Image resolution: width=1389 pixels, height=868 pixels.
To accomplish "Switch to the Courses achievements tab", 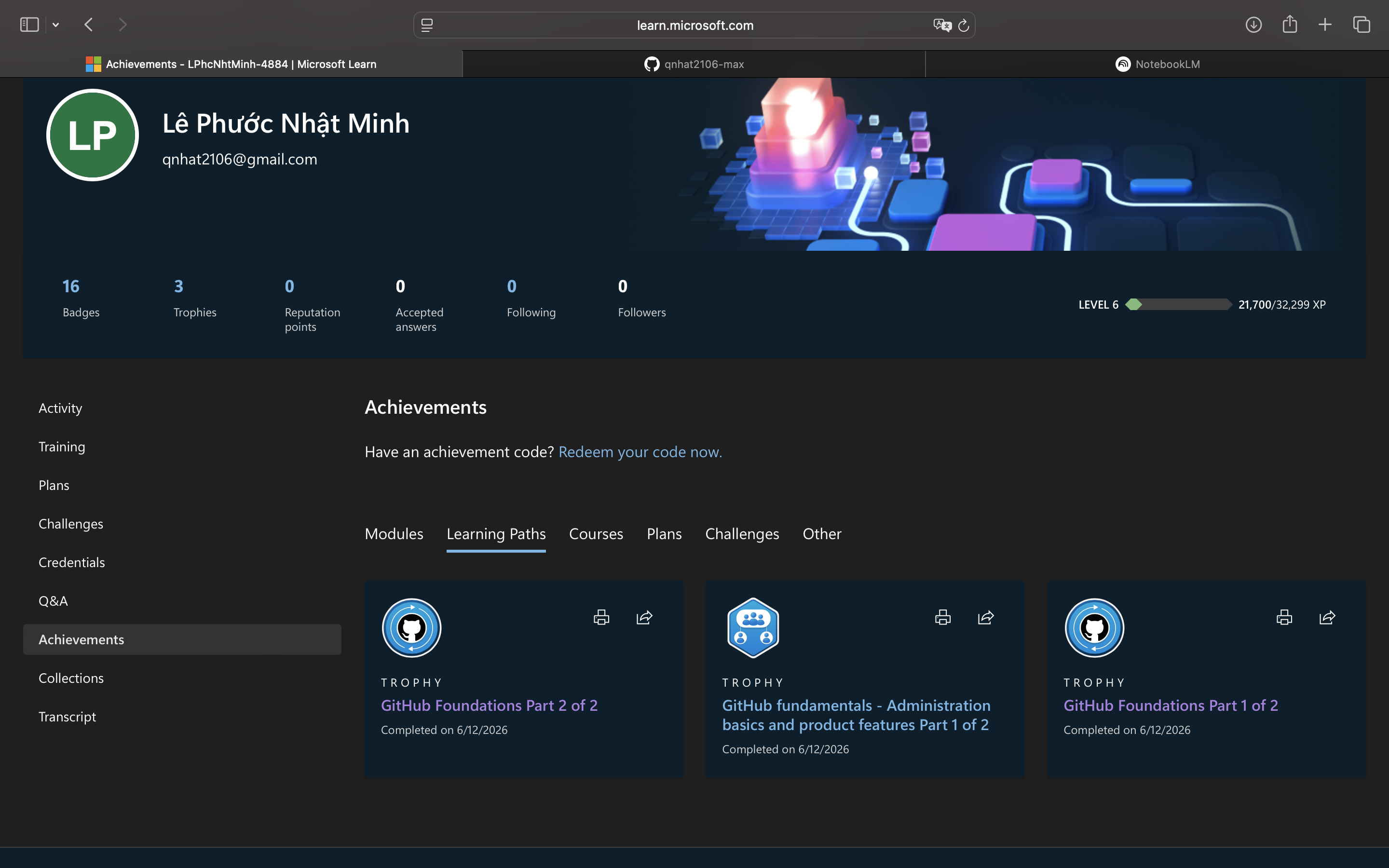I will pos(596,534).
